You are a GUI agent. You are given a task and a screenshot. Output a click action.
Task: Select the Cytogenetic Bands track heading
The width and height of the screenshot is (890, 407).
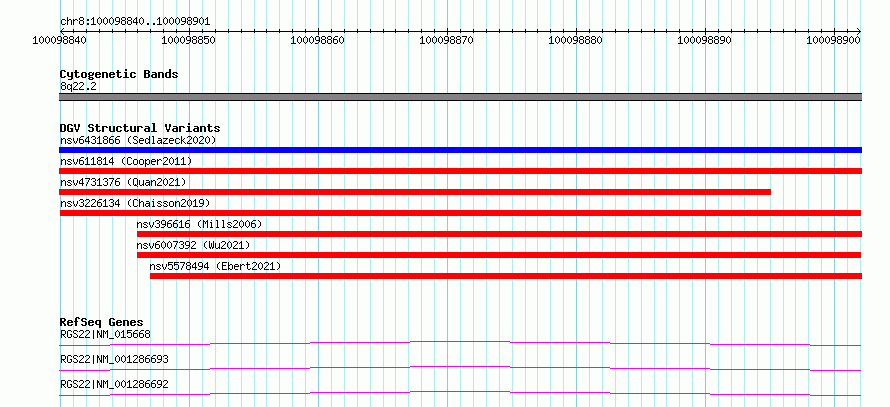(119, 74)
